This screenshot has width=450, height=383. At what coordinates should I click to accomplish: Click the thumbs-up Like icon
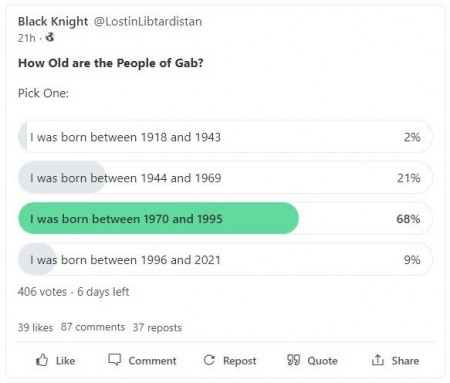(x=42, y=360)
